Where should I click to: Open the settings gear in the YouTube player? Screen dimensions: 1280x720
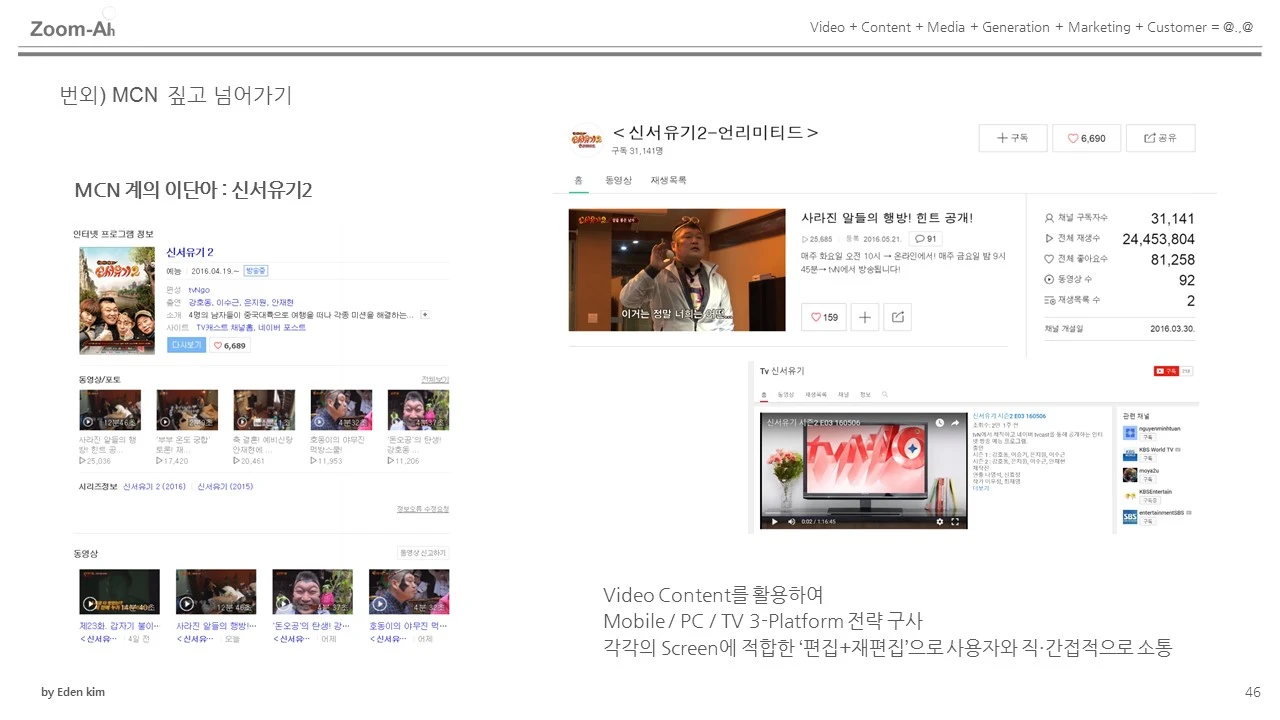point(940,522)
